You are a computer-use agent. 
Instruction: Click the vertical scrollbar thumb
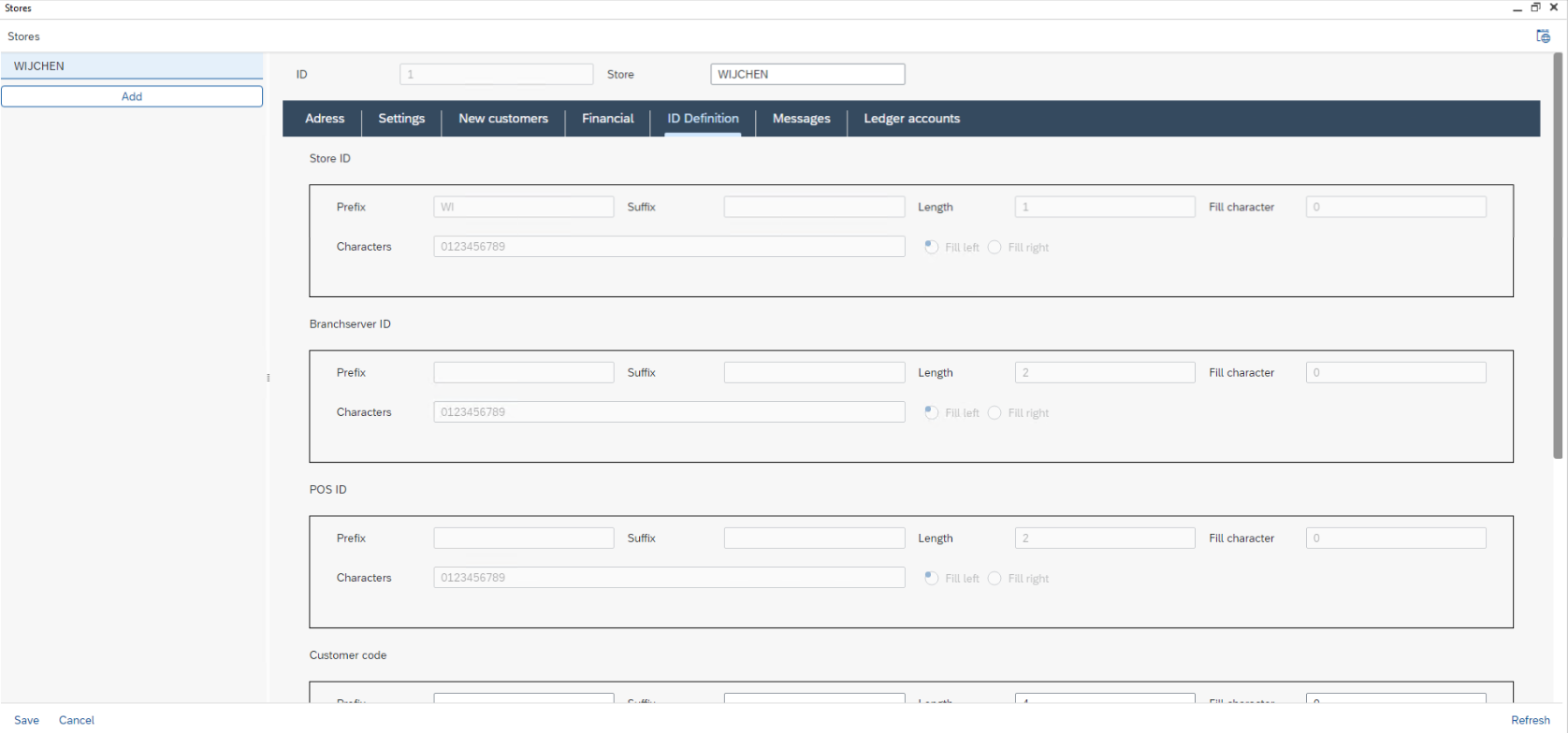tap(1558, 254)
